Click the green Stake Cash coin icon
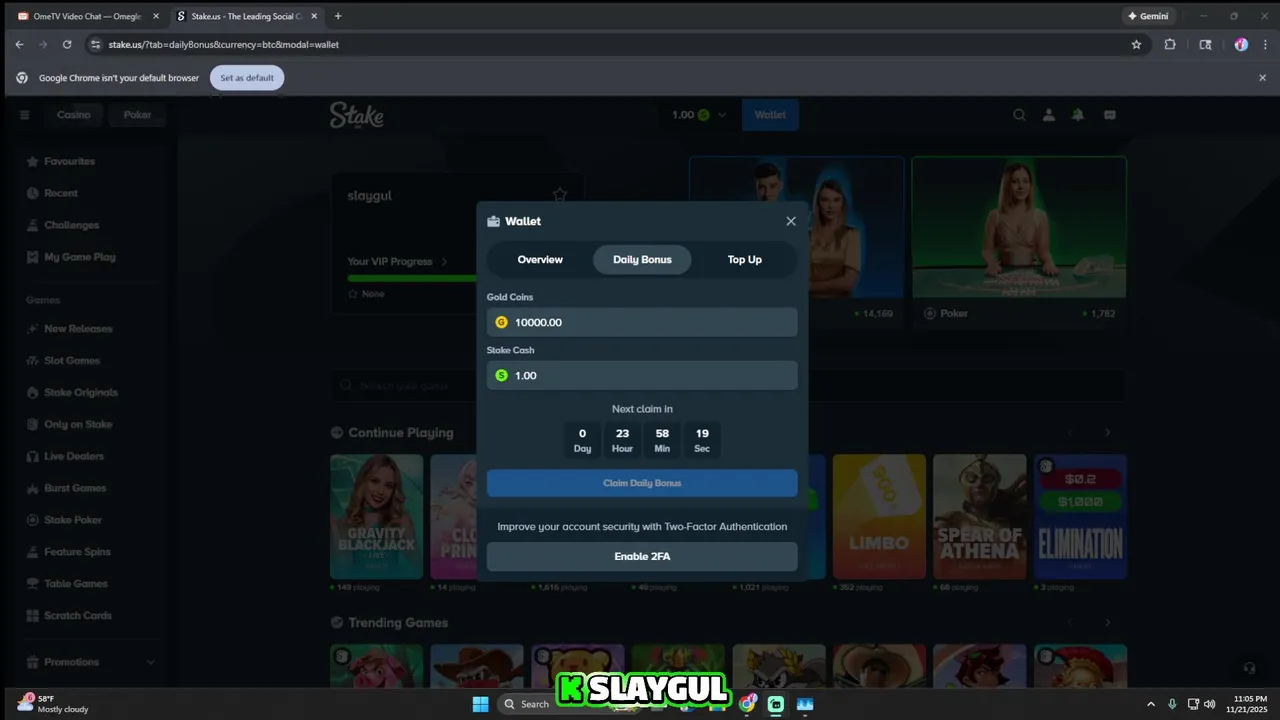The width and height of the screenshot is (1280, 720). 502,375
